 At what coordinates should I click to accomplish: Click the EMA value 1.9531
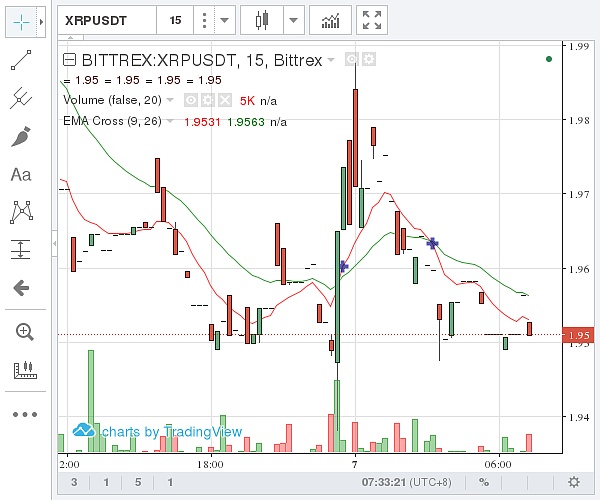tap(202, 122)
